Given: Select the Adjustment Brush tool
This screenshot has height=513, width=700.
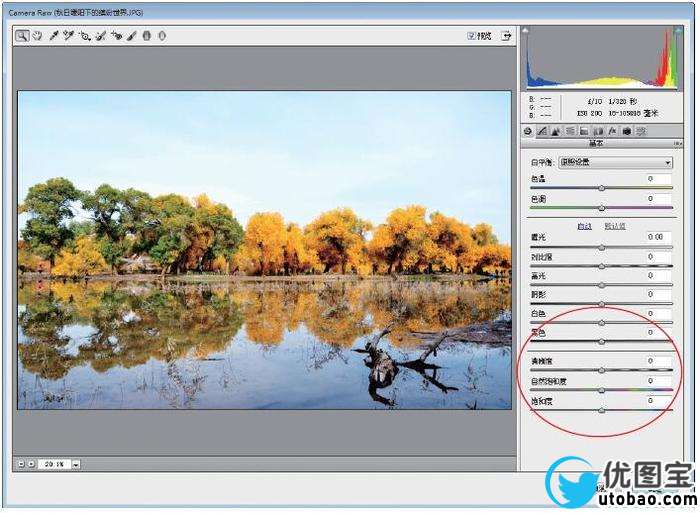Looking at the screenshot, I should [x=132, y=36].
